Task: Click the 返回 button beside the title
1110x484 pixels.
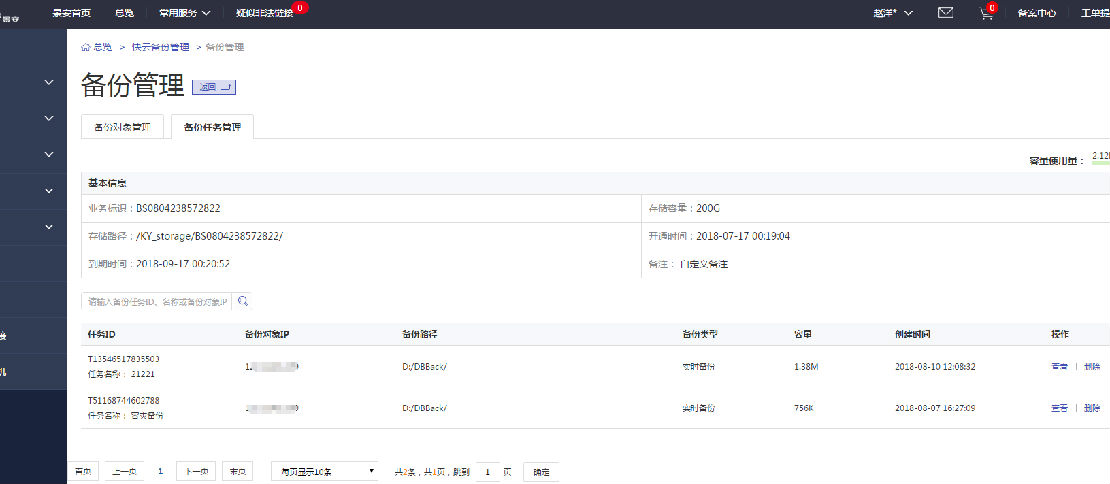Action: tap(214, 88)
